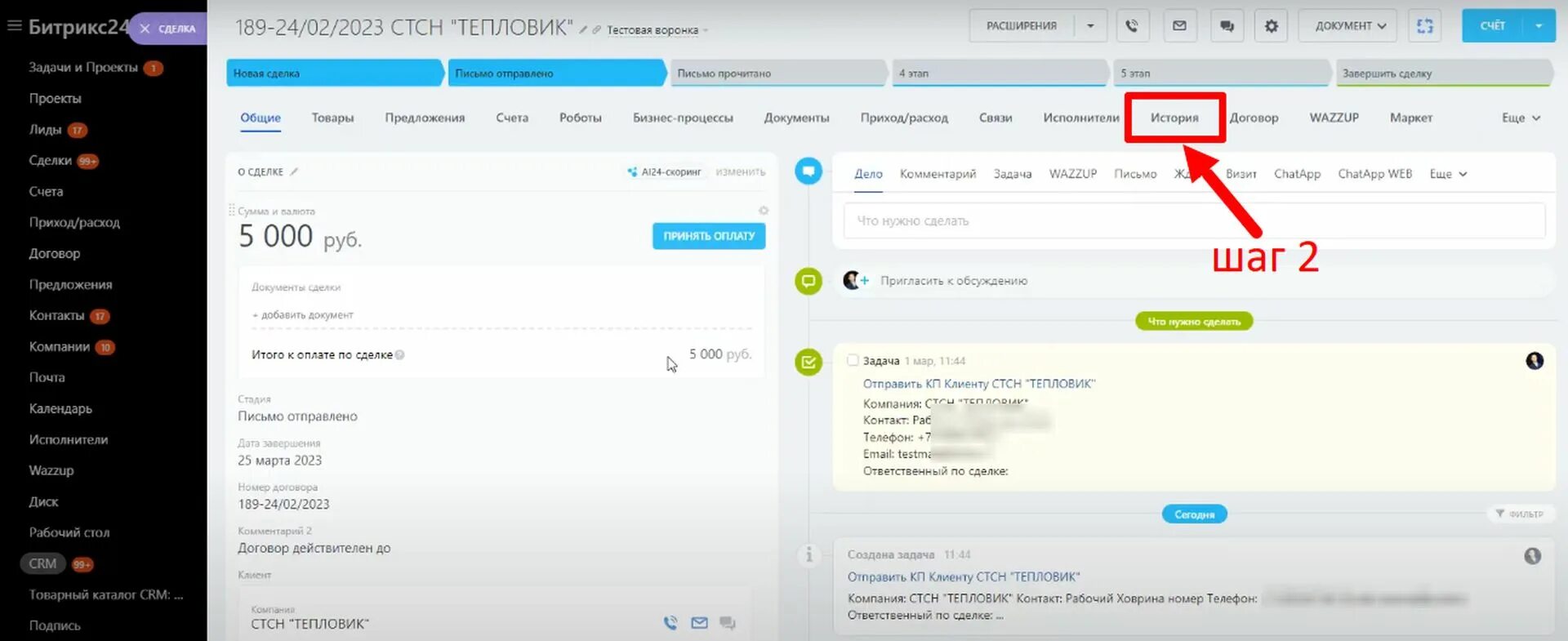
Task: Open sum field settings gear
Action: [764, 211]
